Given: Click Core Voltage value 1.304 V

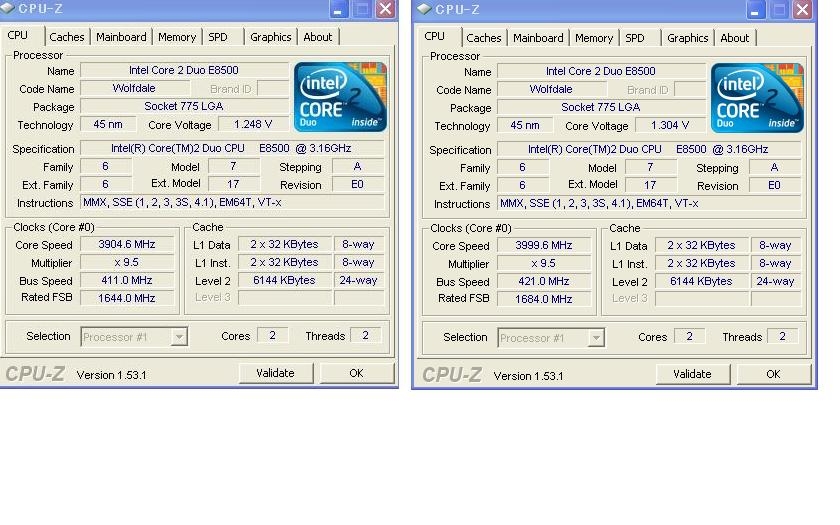Looking at the screenshot, I should click(x=670, y=125).
